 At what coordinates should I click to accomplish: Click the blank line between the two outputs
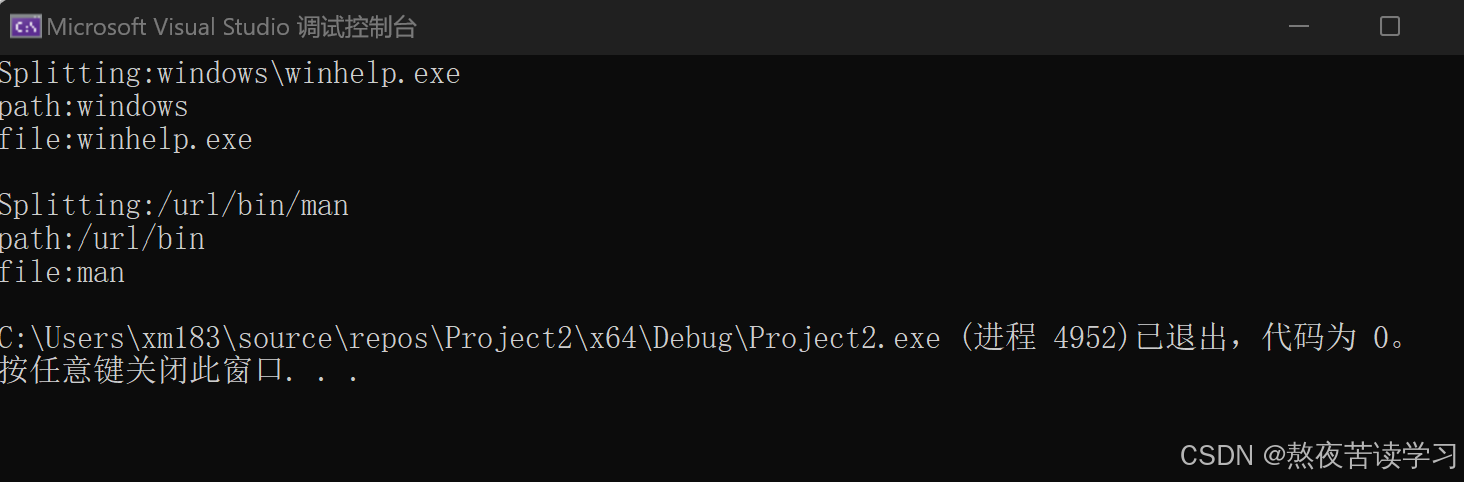tap(300, 173)
